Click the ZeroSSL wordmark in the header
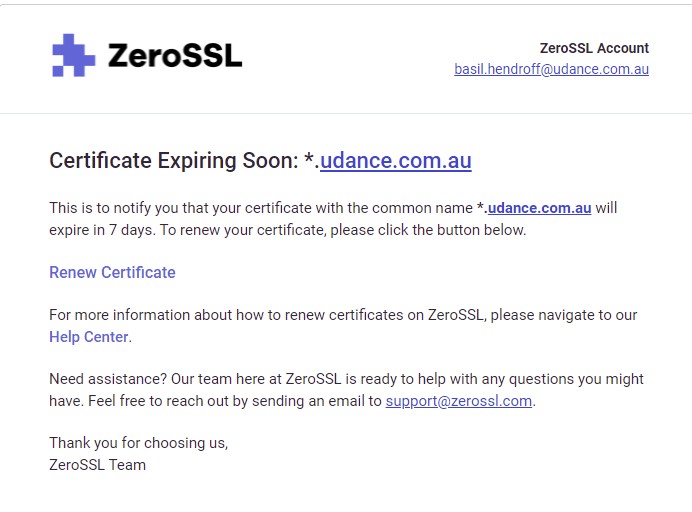The height and width of the screenshot is (512, 692). click(175, 56)
